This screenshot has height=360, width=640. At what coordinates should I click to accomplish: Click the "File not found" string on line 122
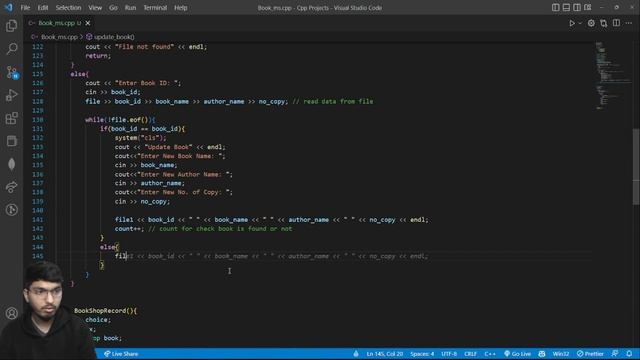tap(144, 47)
